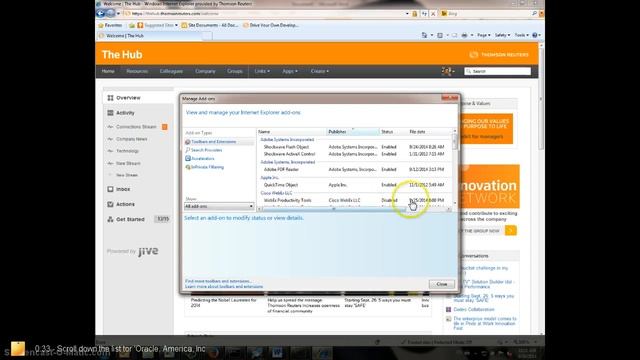Click the Print icon in IE command bar

pos(464,36)
